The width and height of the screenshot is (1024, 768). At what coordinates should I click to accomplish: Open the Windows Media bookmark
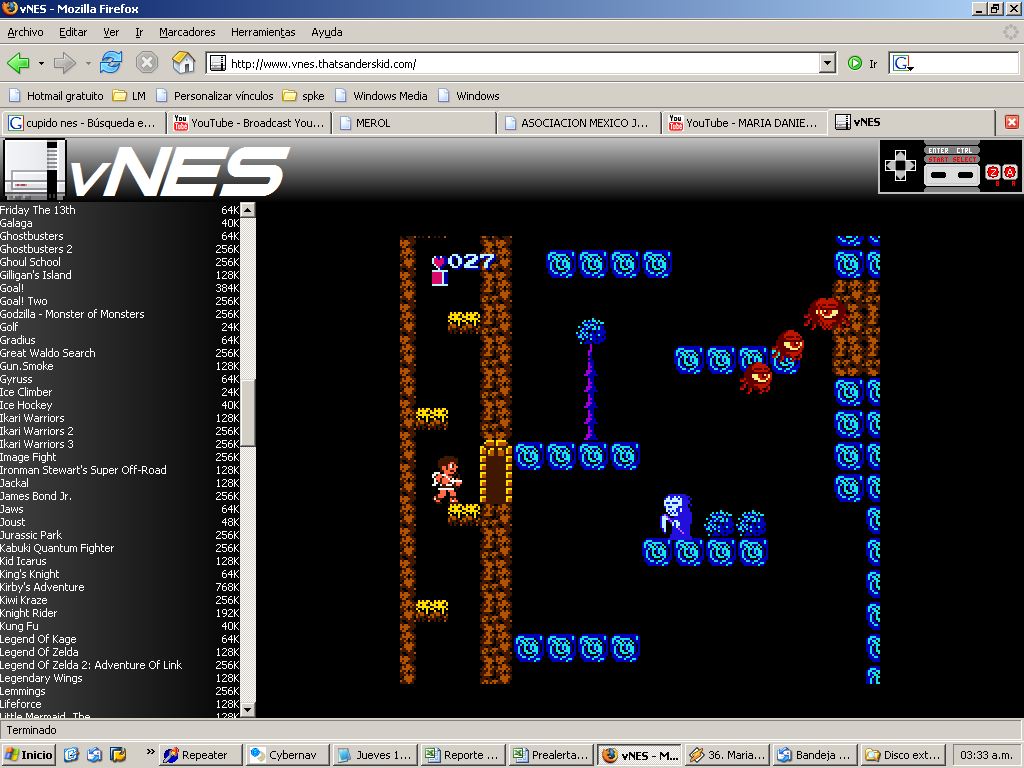pyautogui.click(x=381, y=96)
